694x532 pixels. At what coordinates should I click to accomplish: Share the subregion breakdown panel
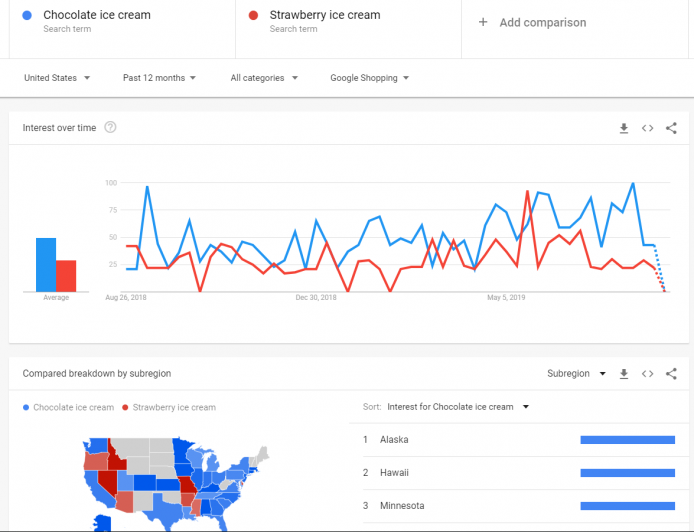pyautogui.click(x=671, y=374)
